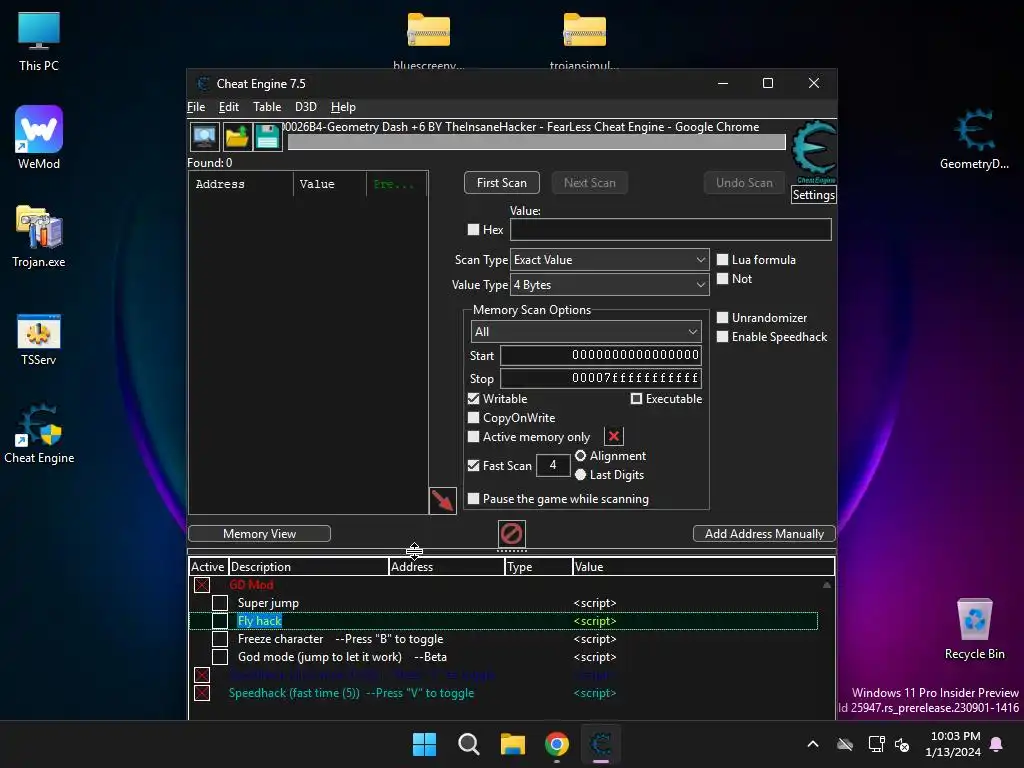1024x768 pixels.
Task: Open the Table menu
Action: (x=267, y=107)
